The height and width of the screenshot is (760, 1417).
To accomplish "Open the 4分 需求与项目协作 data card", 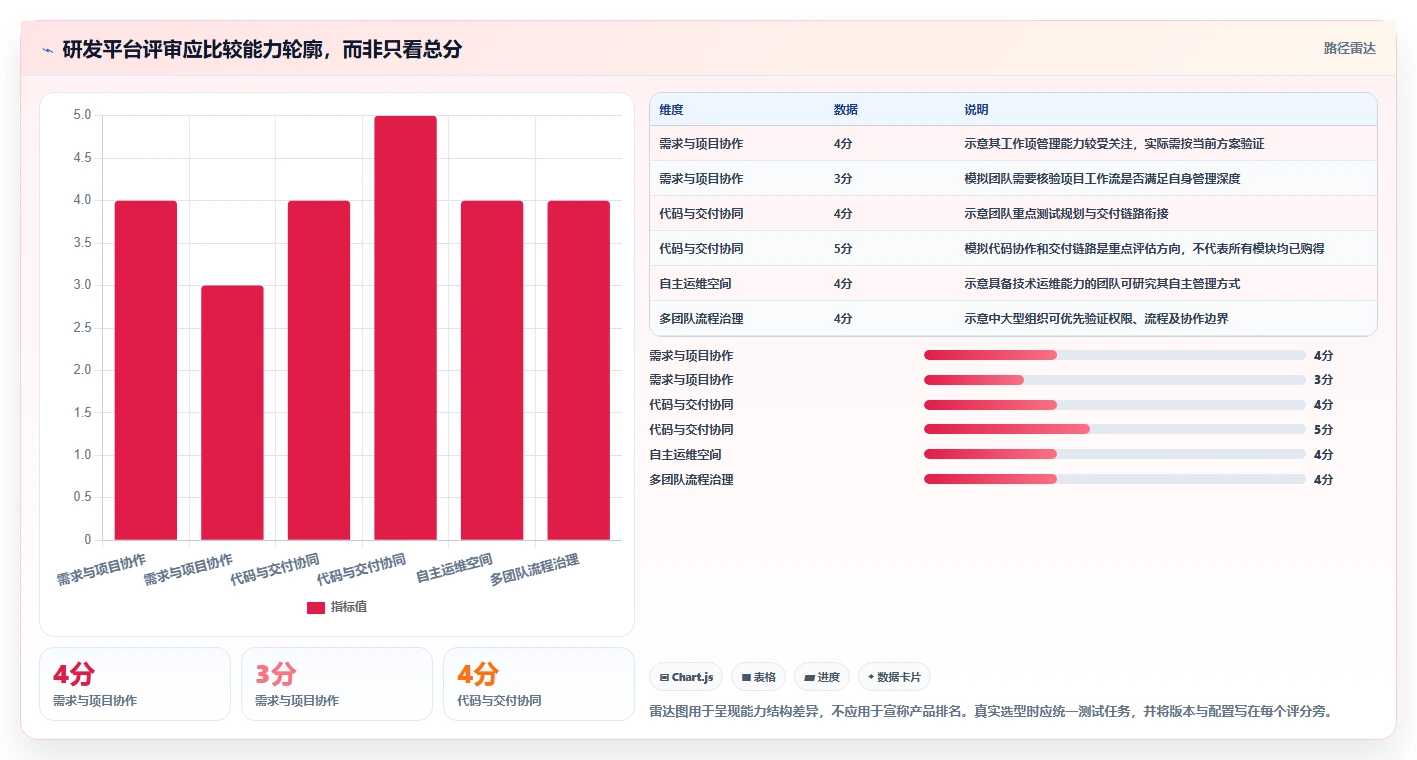I will (x=135, y=684).
